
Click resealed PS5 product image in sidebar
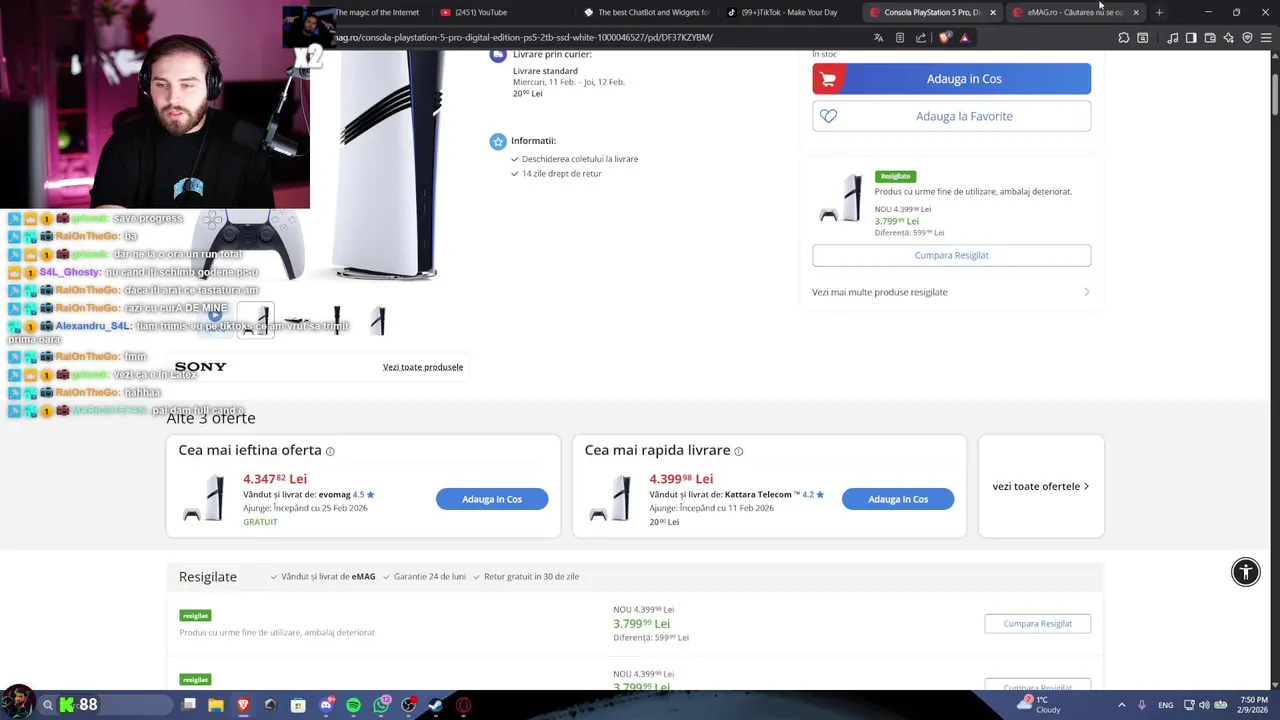(841, 198)
